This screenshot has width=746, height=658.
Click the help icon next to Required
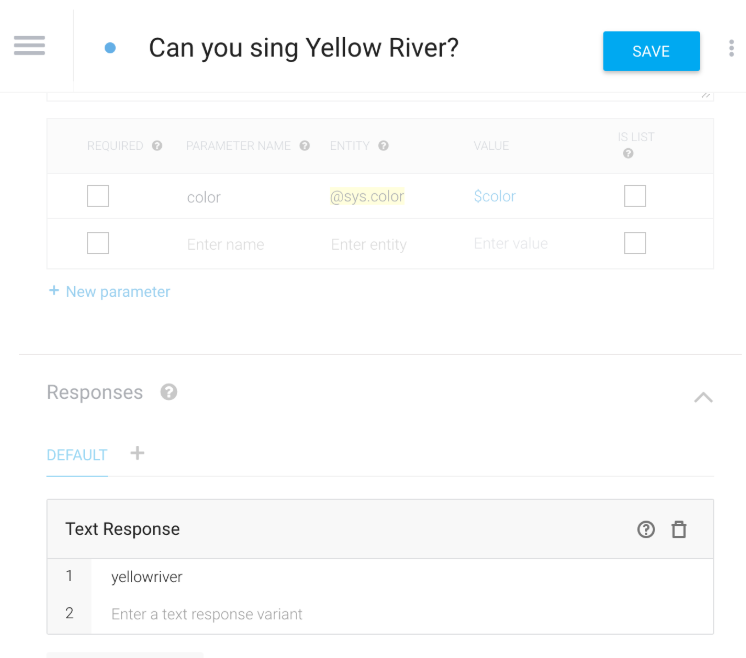(157, 146)
